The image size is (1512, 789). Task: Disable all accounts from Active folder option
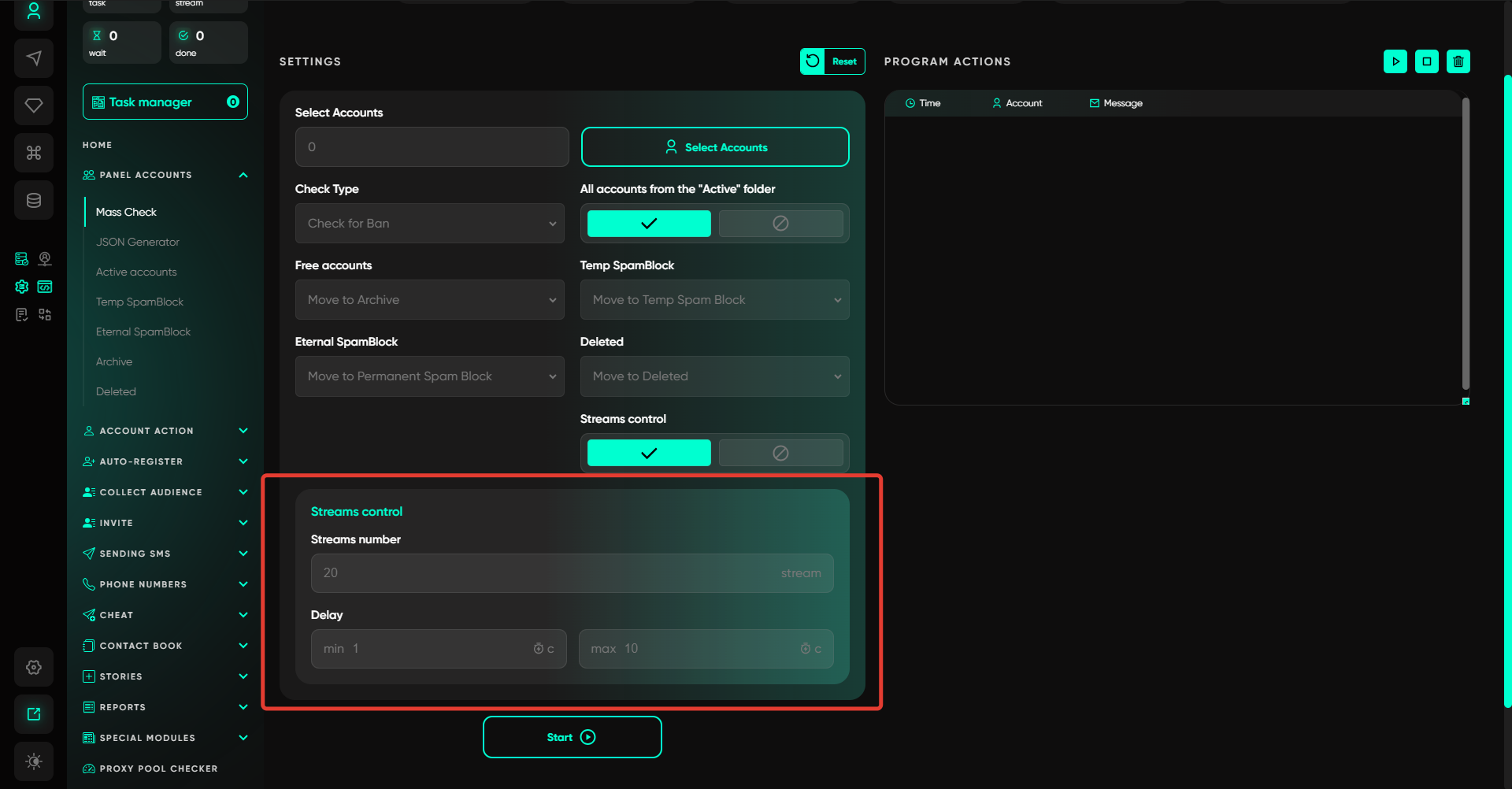coord(780,224)
